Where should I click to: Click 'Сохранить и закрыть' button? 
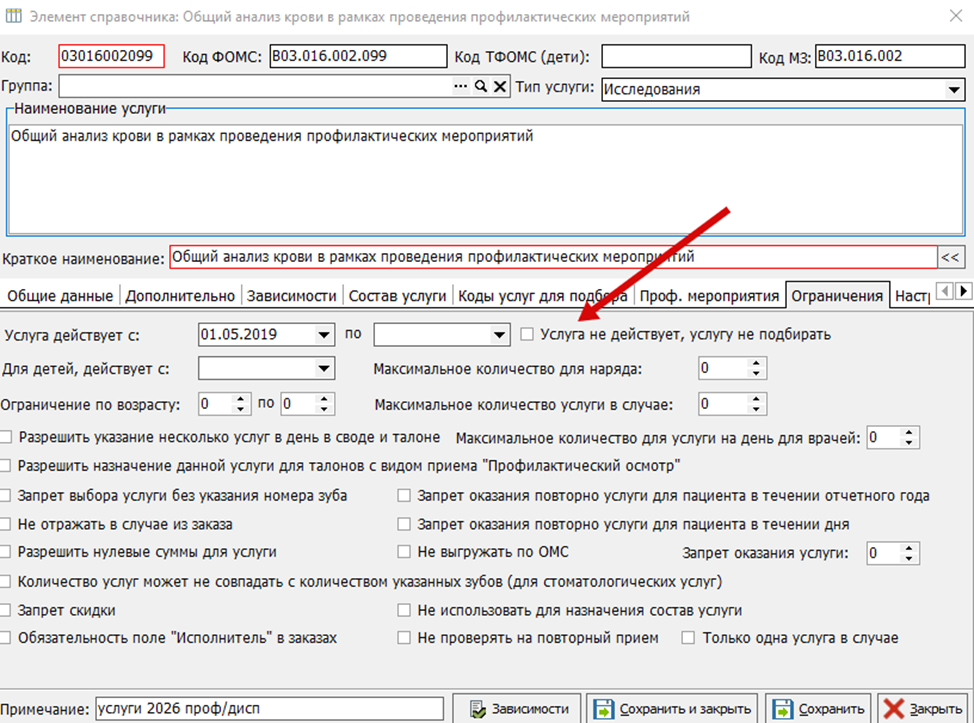(672, 709)
